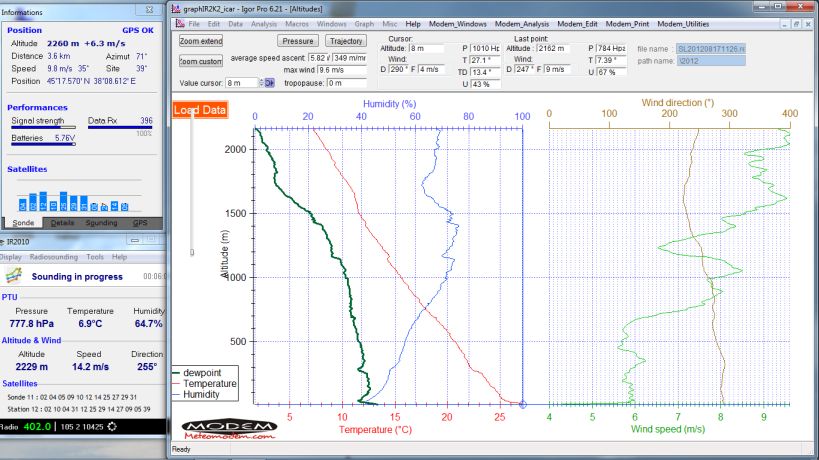Viewport: 819px width, 460px height.
Task: Click the cursor marker circle at graph bottom
Action: pos(522,404)
